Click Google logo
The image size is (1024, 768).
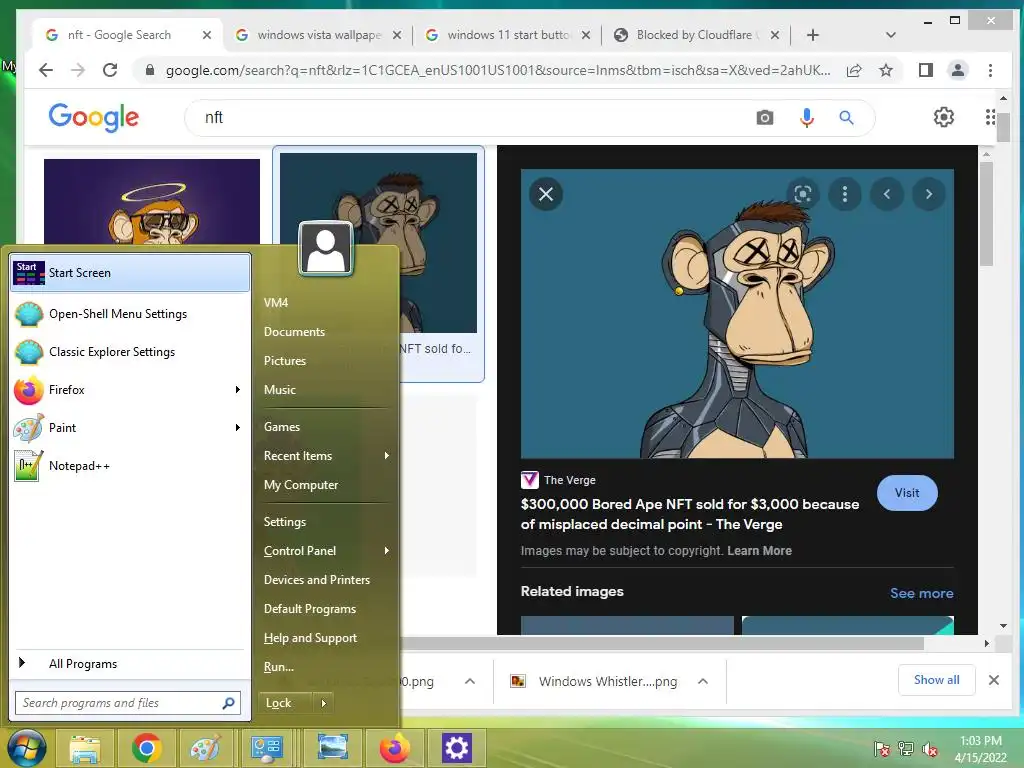point(93,117)
